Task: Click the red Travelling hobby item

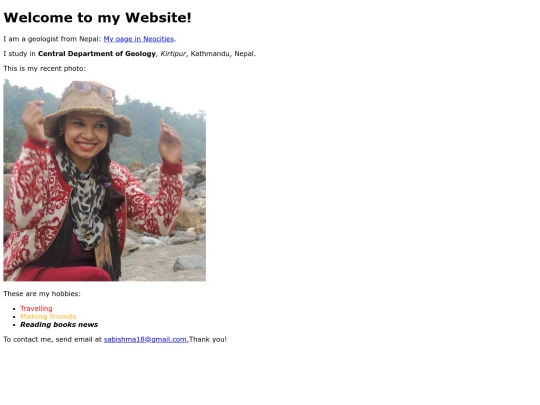Action: pyautogui.click(x=36, y=309)
